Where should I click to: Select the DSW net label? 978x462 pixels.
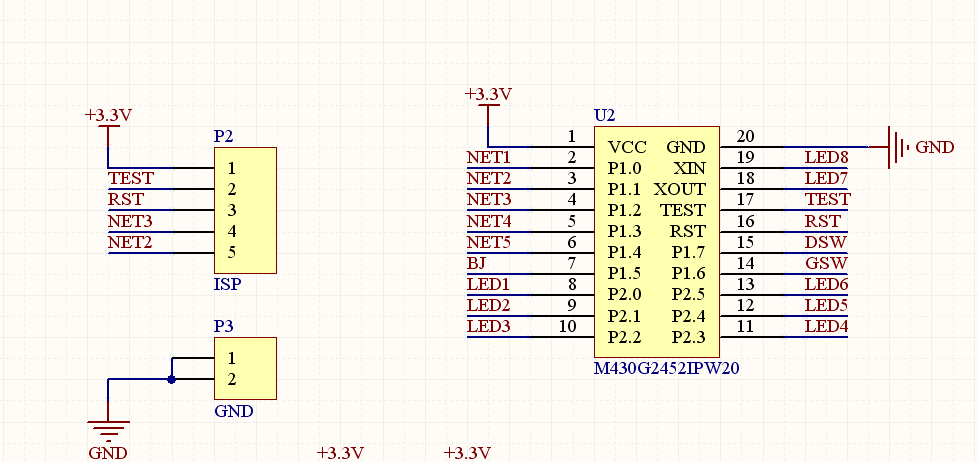tap(826, 242)
